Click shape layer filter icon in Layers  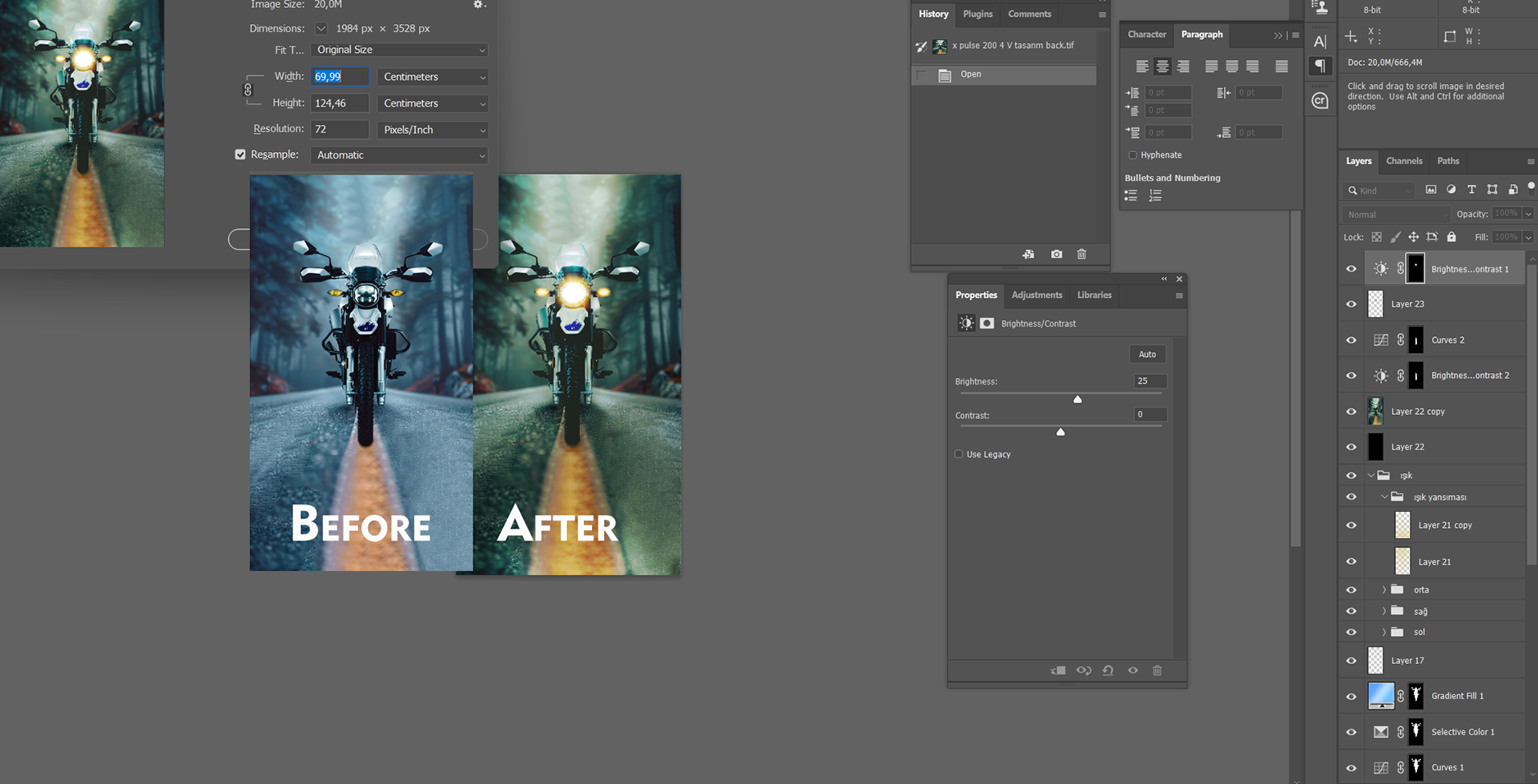pyautogui.click(x=1492, y=190)
